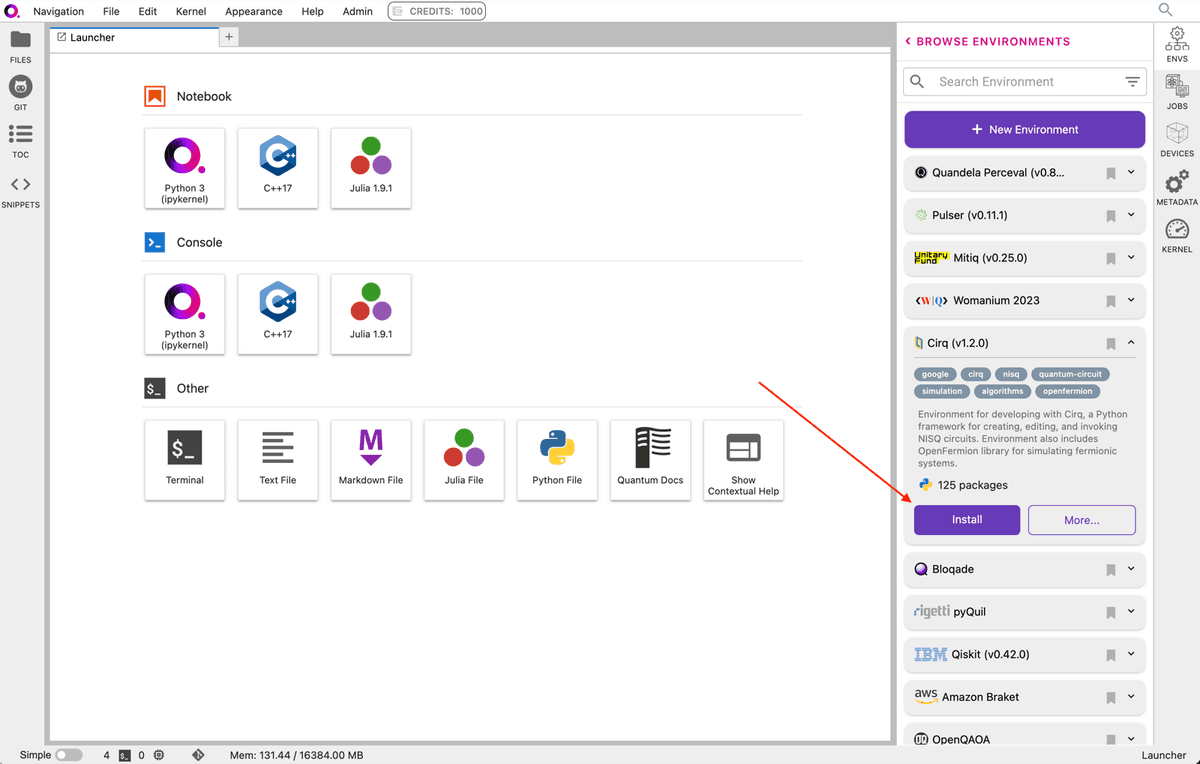Open the Kernel usage panel
The width and height of the screenshot is (1200, 764).
[x=1177, y=236]
